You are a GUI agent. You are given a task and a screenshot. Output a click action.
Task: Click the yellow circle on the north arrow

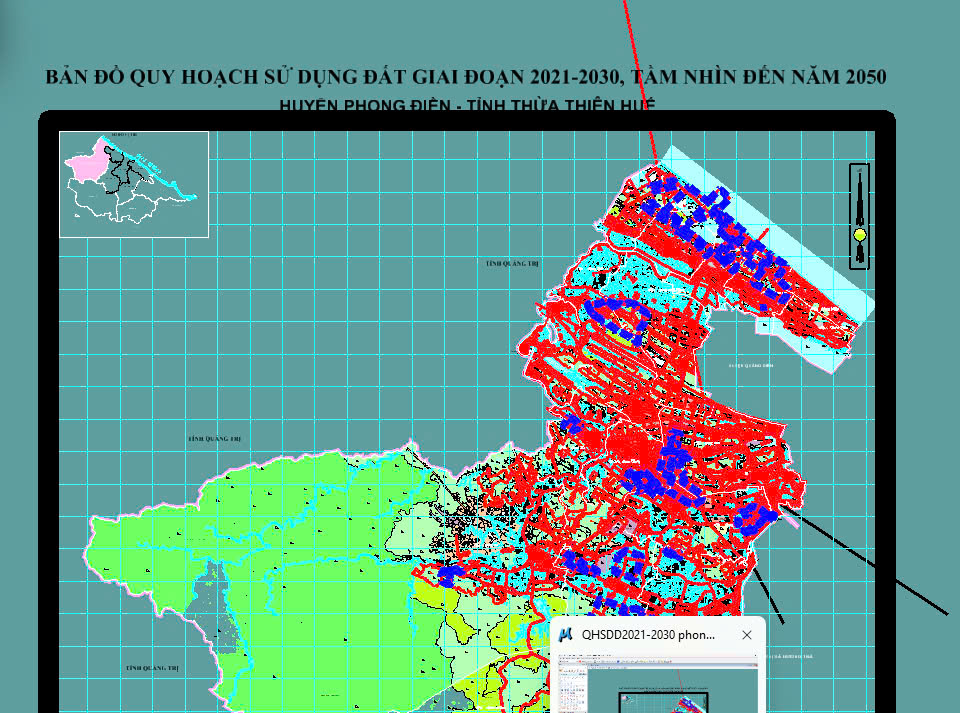[859, 236]
